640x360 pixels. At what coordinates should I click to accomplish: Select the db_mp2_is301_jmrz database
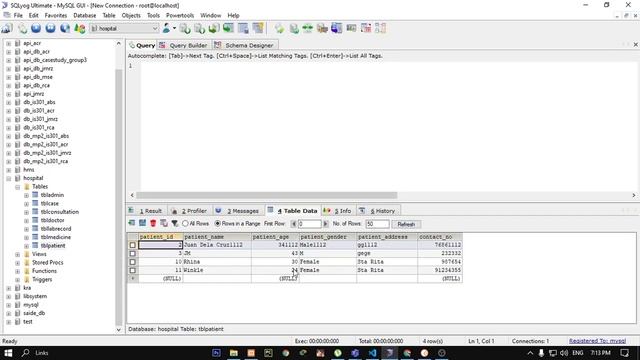tap(47, 153)
